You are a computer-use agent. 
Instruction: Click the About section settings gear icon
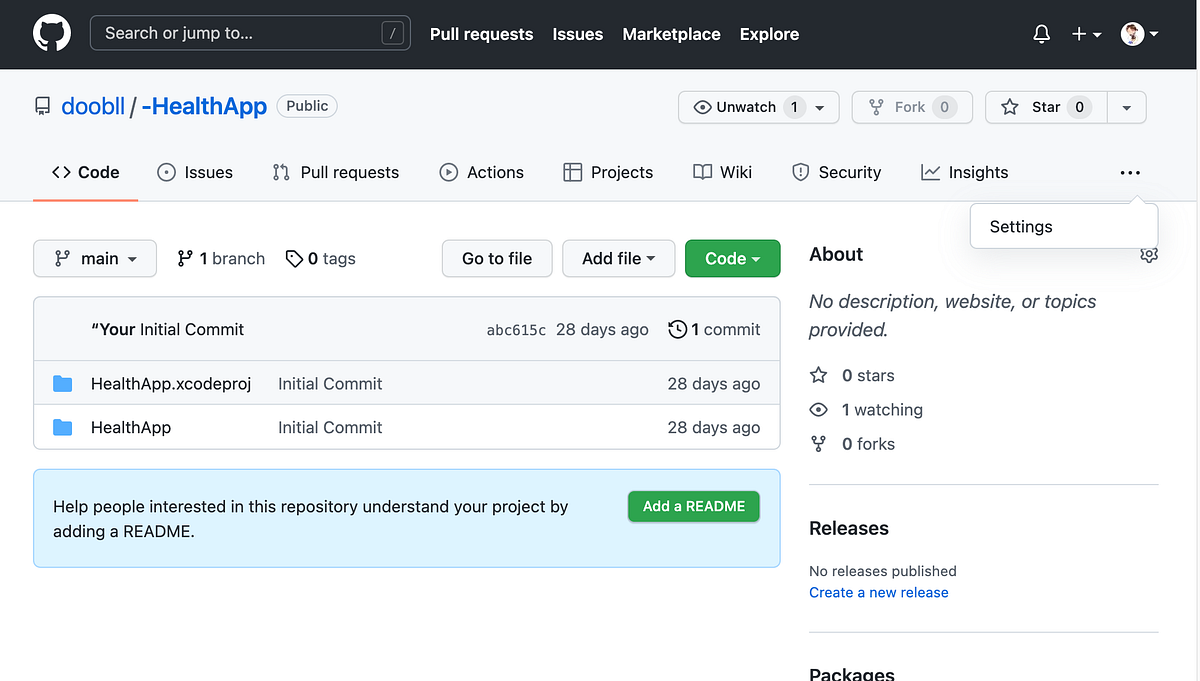tap(1148, 255)
